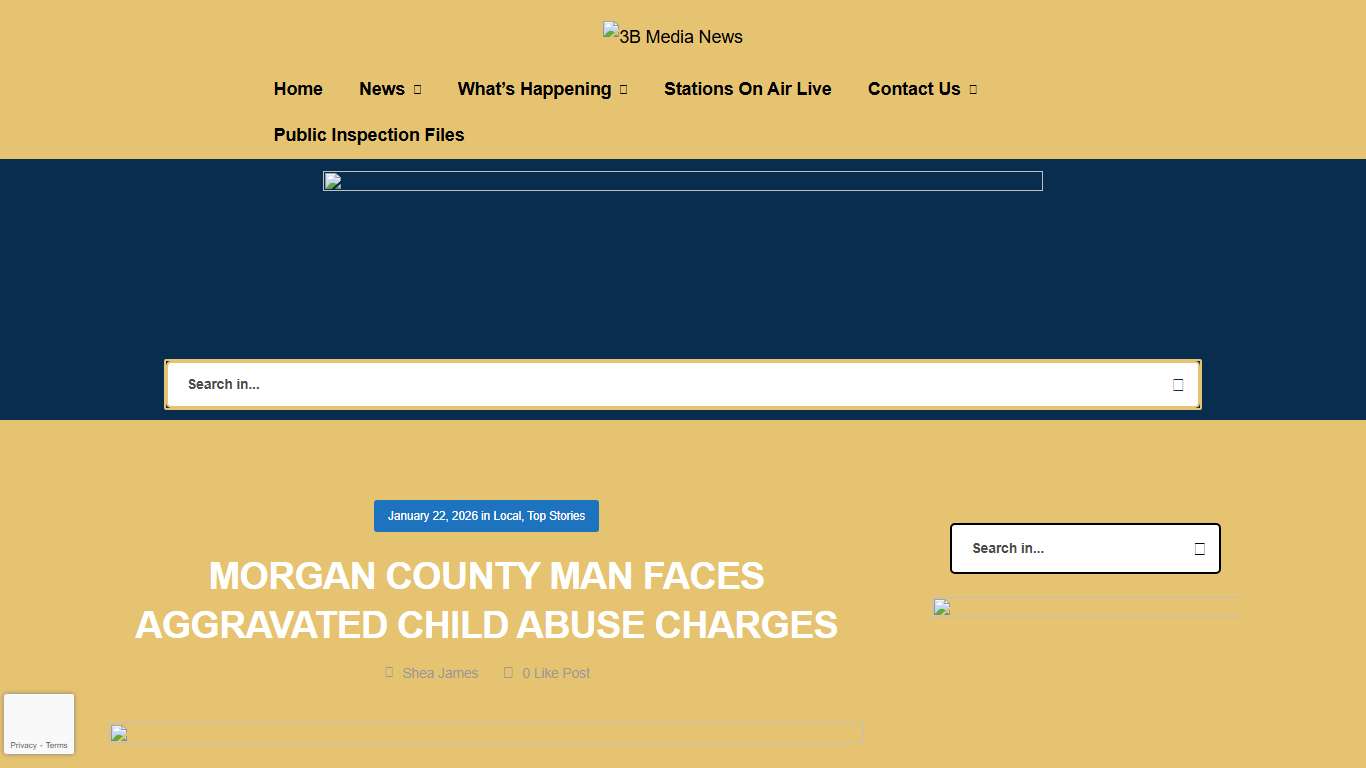
Task: Click the reCAPTCHA badge icon
Action: point(39,717)
